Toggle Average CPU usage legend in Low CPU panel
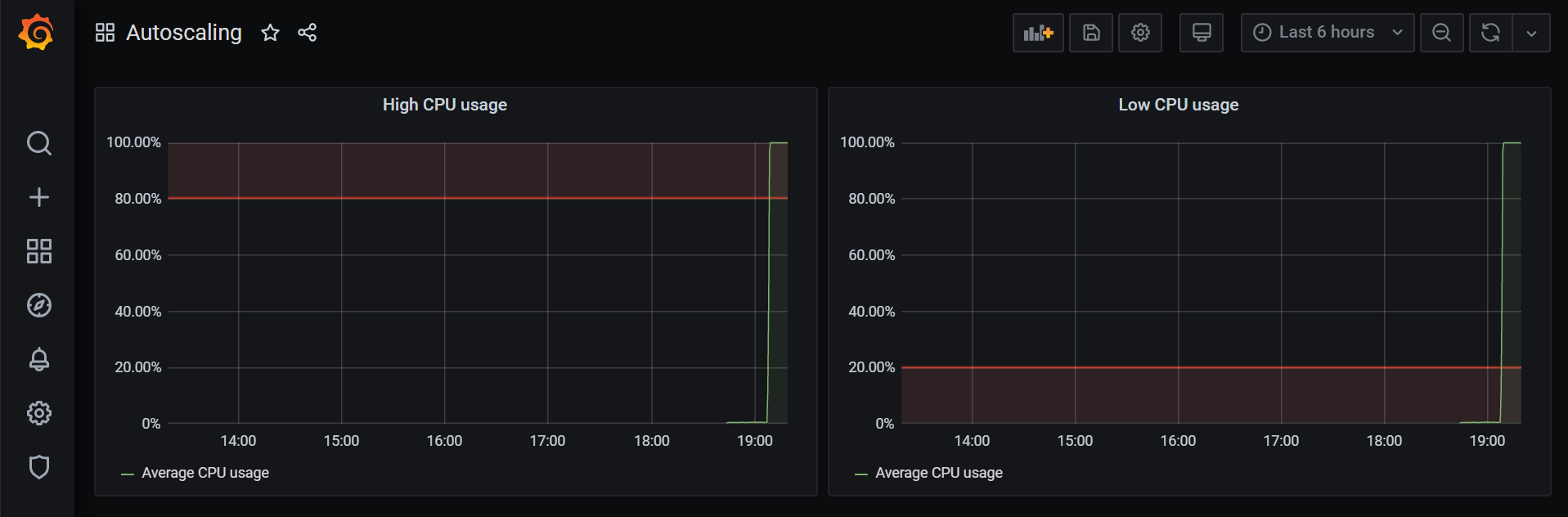The image size is (1568, 517). pos(938,473)
